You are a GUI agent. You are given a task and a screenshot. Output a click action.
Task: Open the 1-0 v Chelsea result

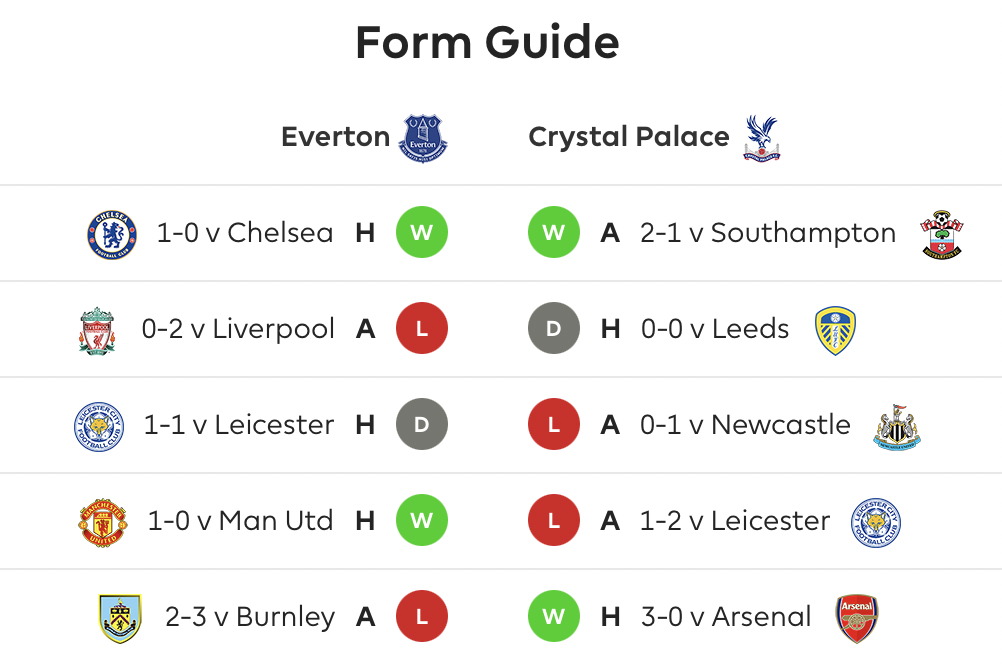[x=245, y=233]
